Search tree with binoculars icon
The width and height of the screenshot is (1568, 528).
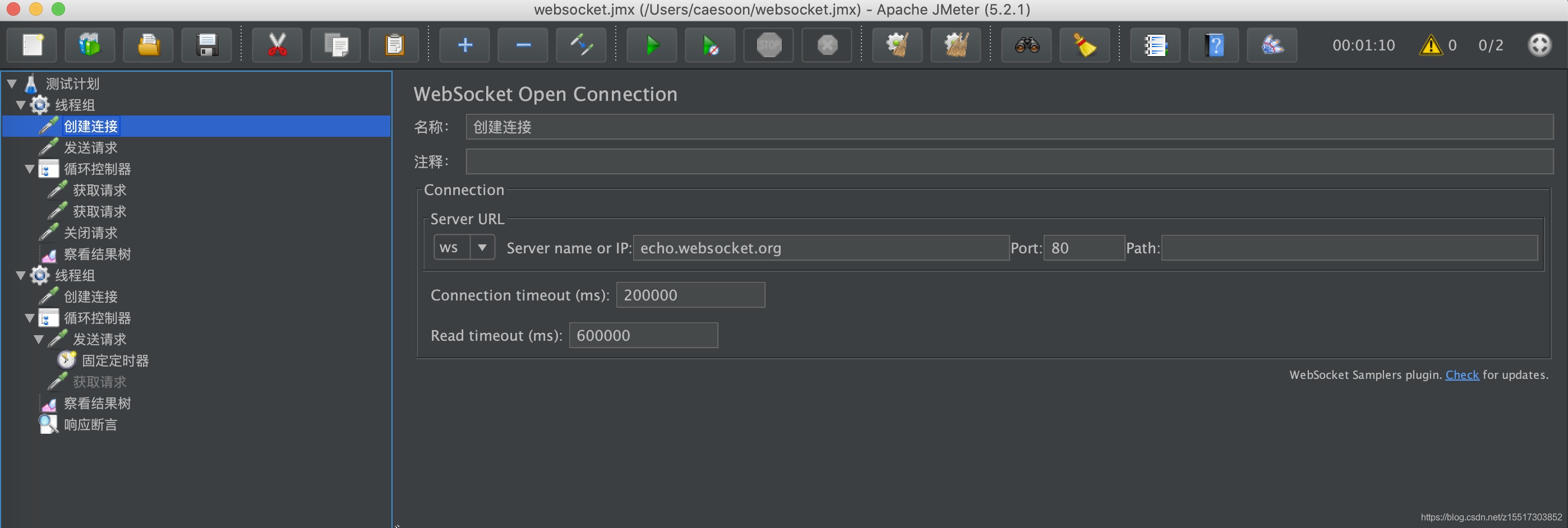coord(1027,45)
